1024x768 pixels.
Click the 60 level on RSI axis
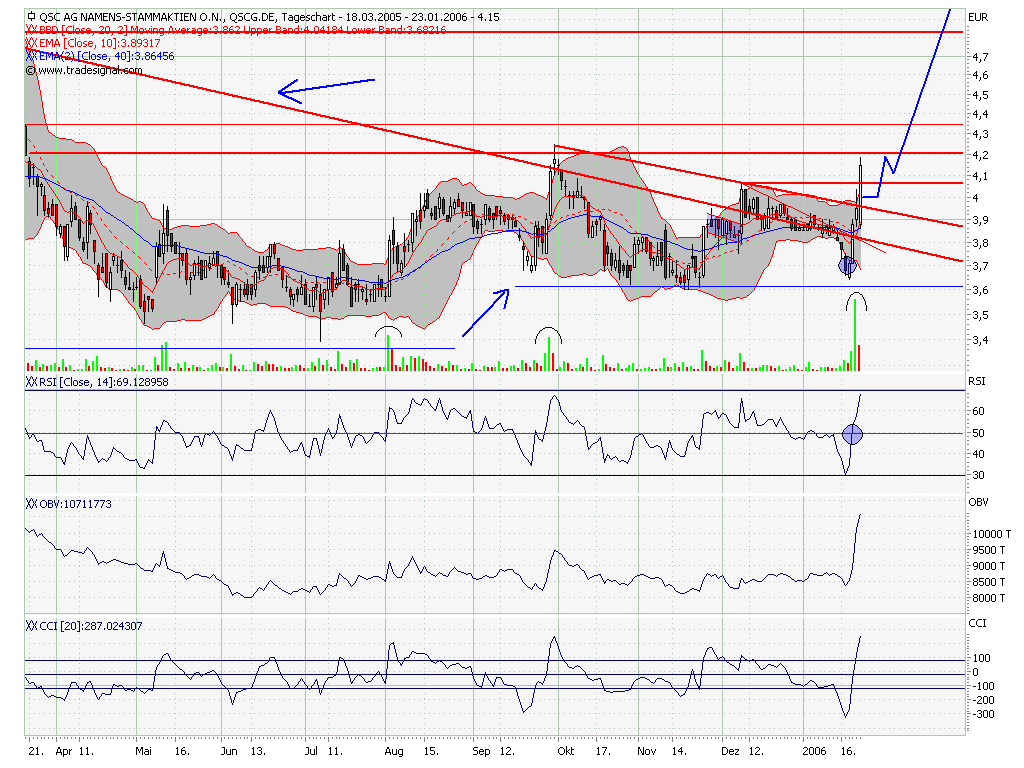(978, 411)
